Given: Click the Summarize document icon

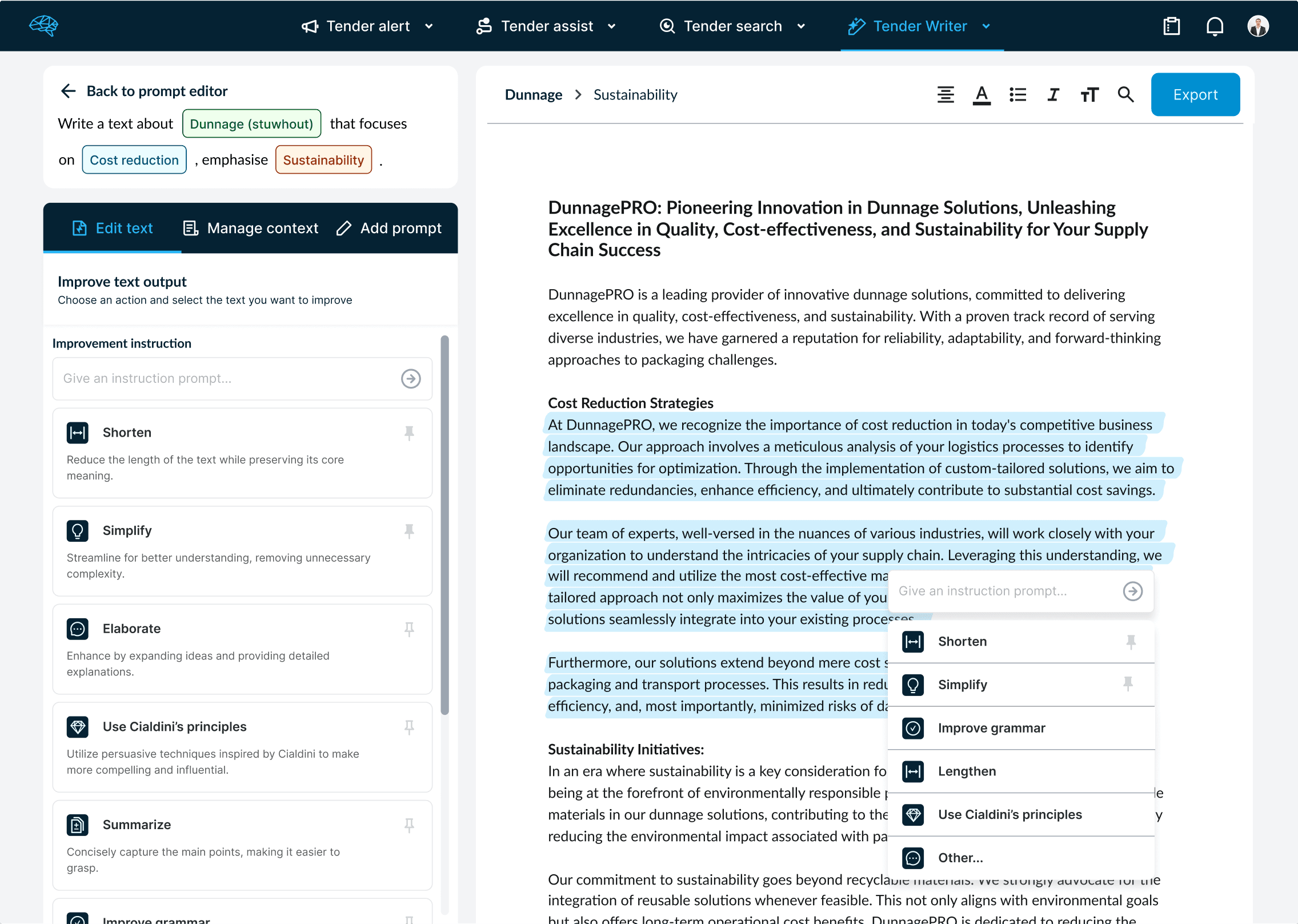Looking at the screenshot, I should tap(78, 825).
